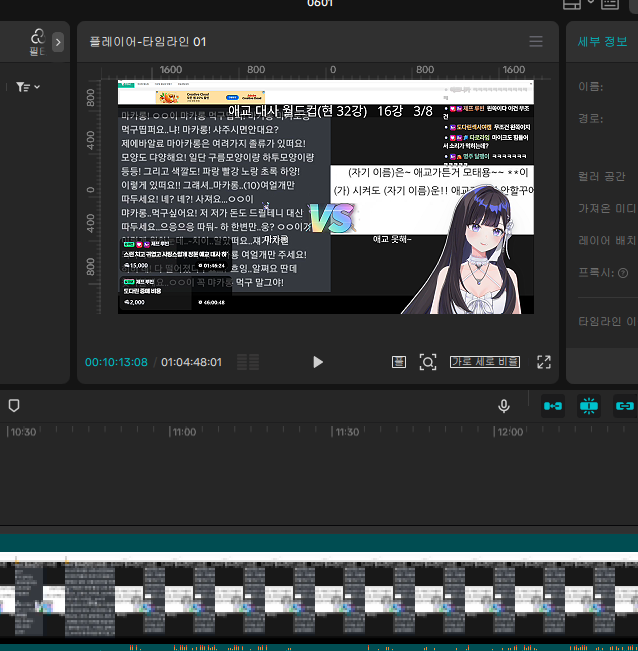
Task: Open the 필터 filter panel icon
Action: (x=37, y=42)
